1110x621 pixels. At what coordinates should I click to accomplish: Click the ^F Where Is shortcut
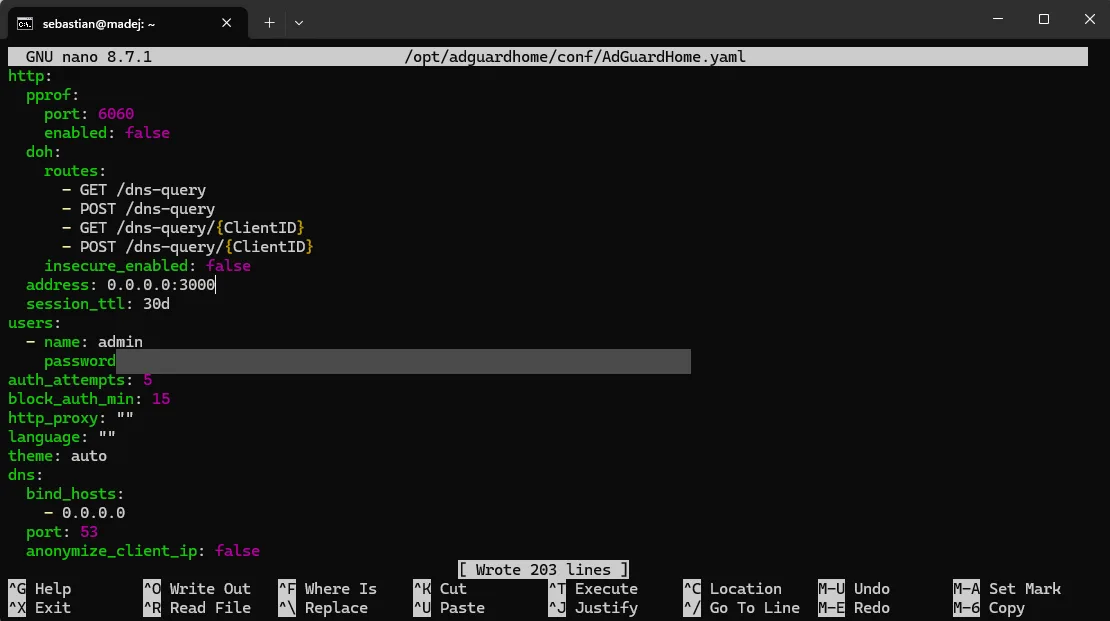point(328,589)
